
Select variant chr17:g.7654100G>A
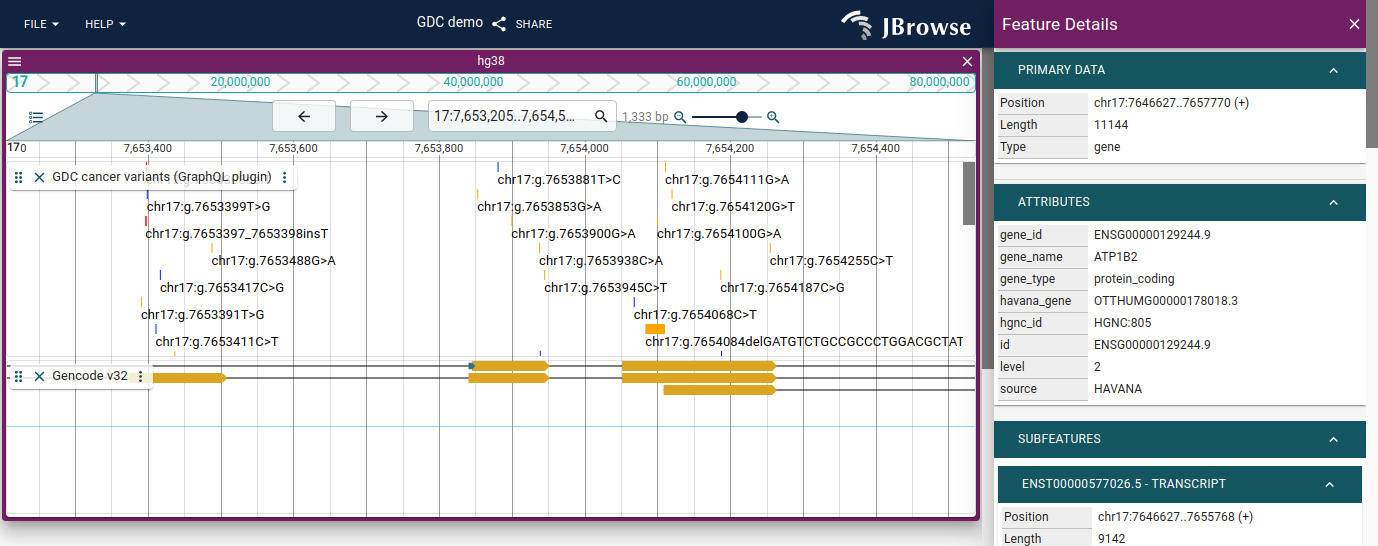point(719,234)
